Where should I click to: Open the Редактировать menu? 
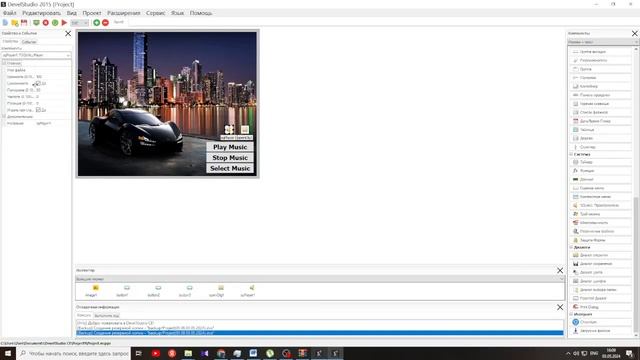point(41,13)
